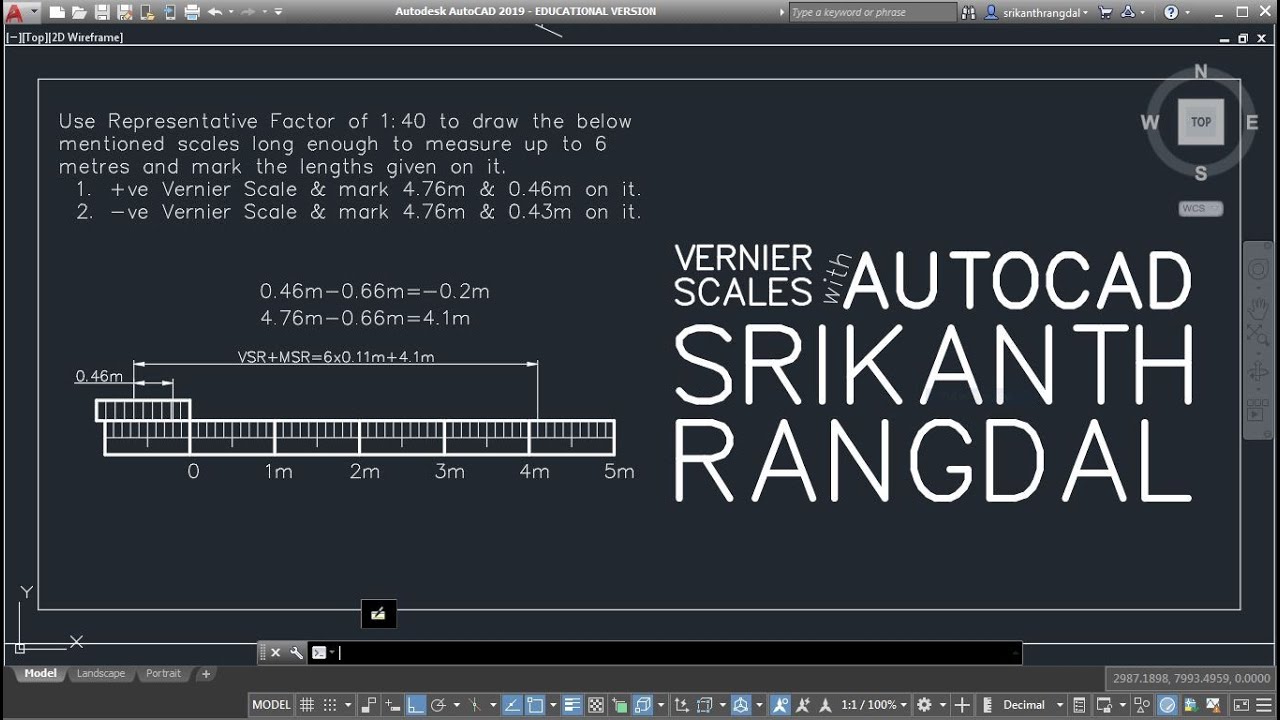
Task: Expand the Help dropdown arrow
Action: point(1186,12)
